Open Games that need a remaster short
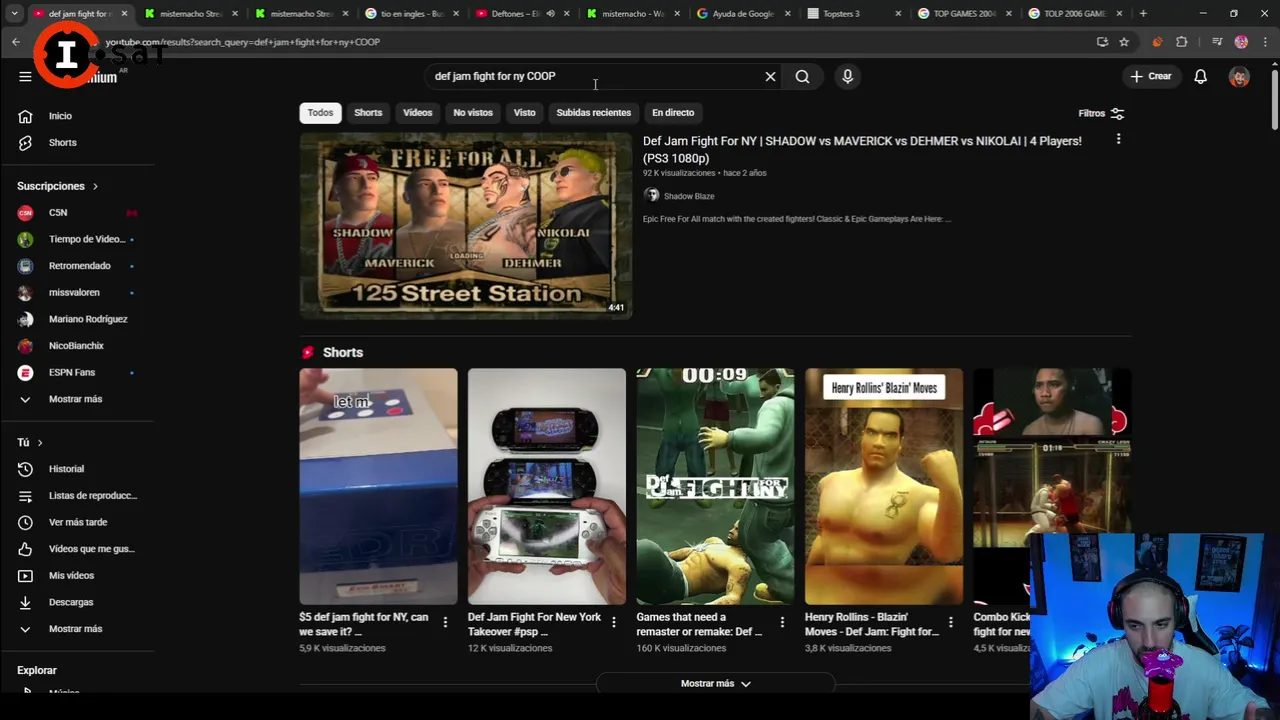Viewport: 1280px width, 720px height. (x=715, y=486)
